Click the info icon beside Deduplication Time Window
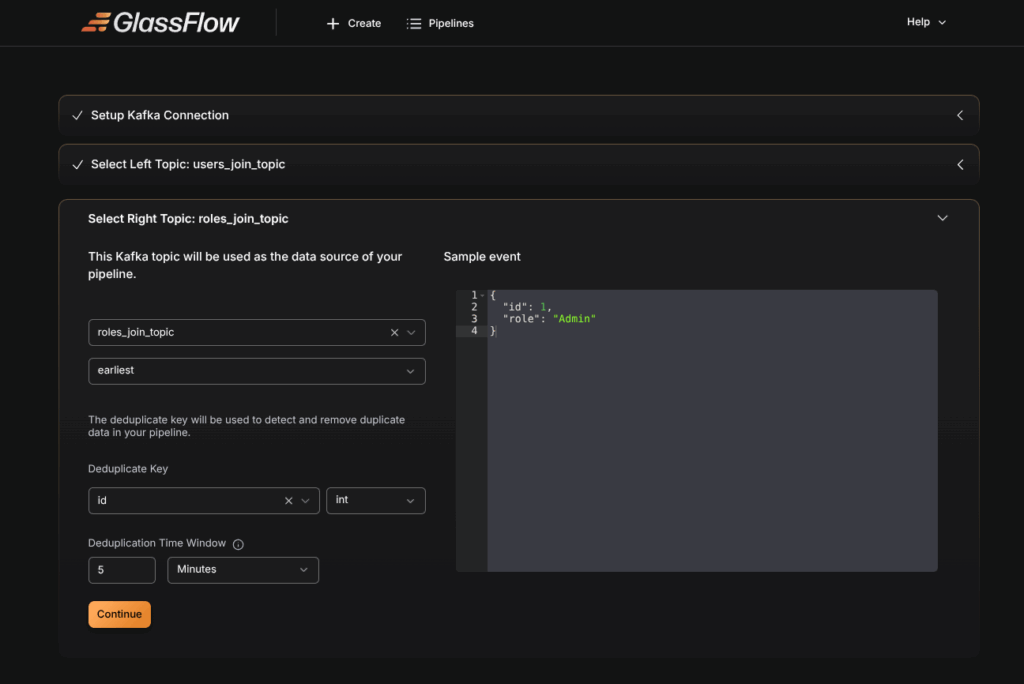 [238, 544]
